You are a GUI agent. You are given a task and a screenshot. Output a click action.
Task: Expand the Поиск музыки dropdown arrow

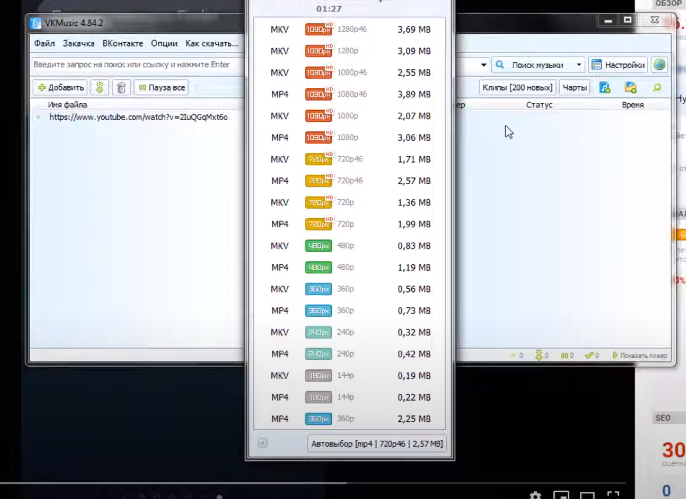pyautogui.click(x=579, y=65)
